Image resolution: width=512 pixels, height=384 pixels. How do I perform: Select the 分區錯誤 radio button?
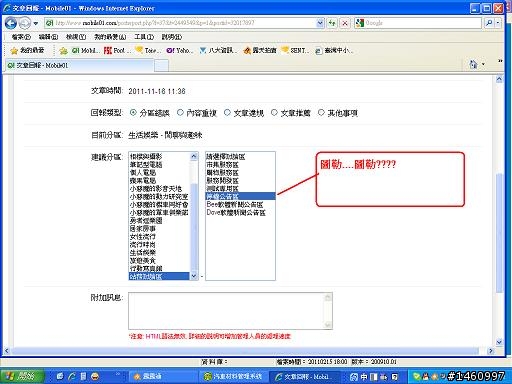[133, 113]
